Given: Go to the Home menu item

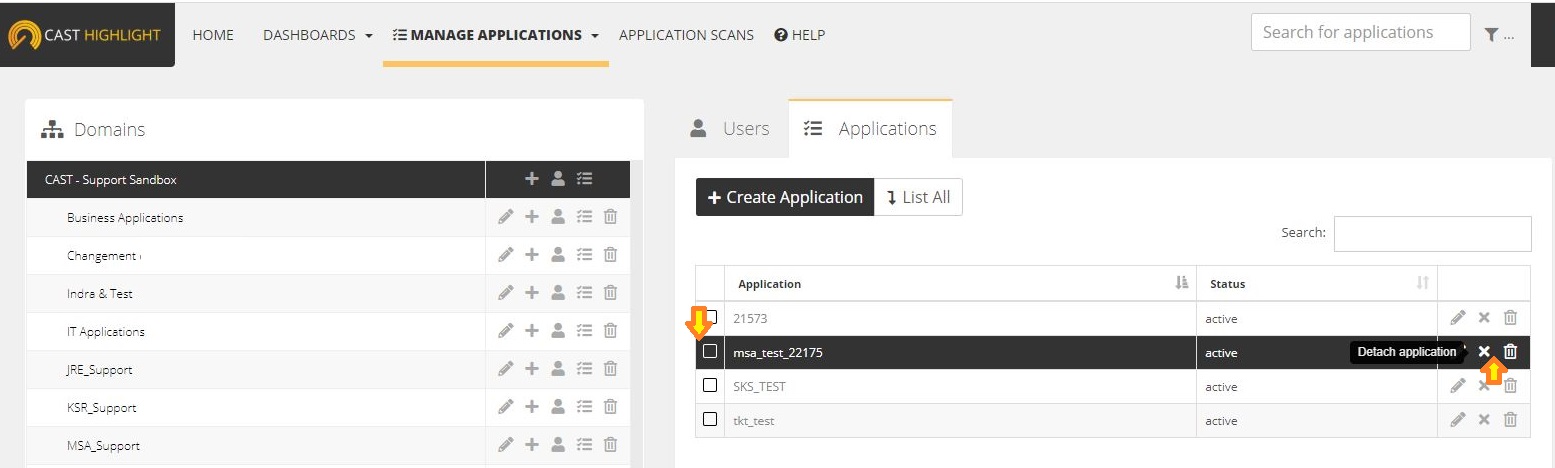Looking at the screenshot, I should pyautogui.click(x=213, y=35).
